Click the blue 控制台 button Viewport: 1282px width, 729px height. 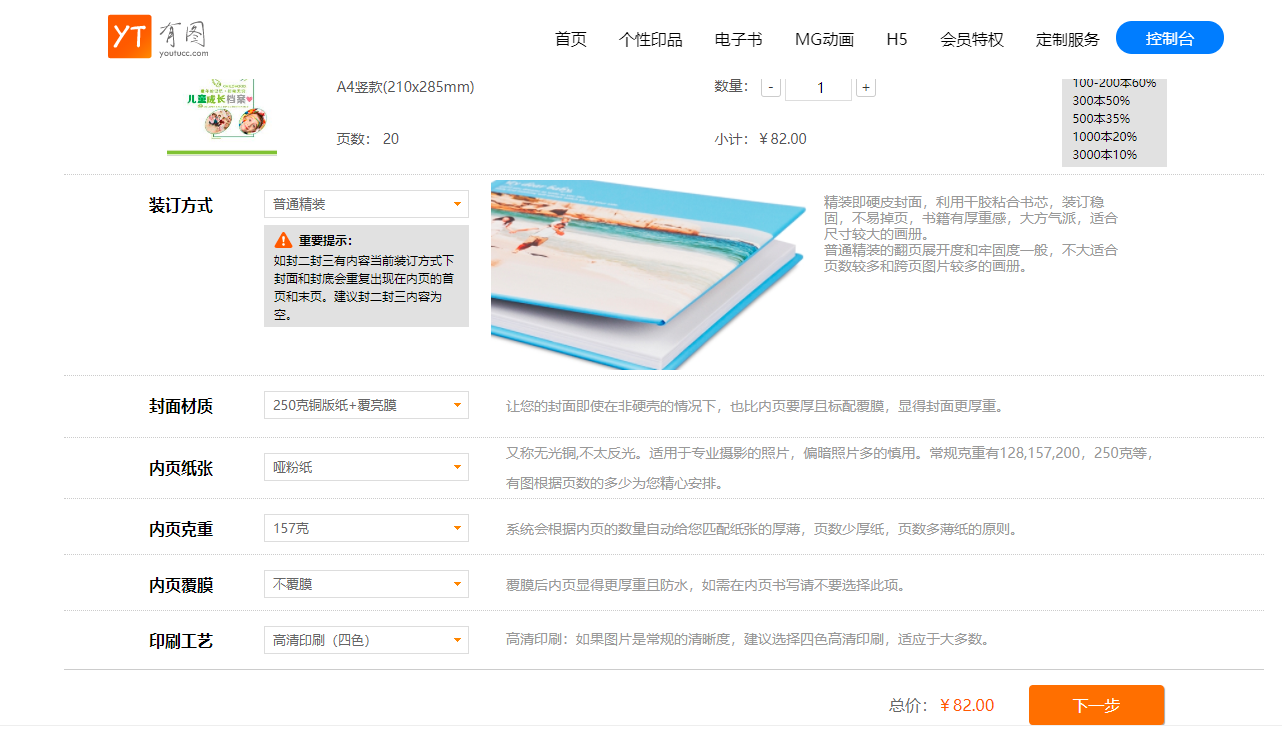(x=1170, y=38)
